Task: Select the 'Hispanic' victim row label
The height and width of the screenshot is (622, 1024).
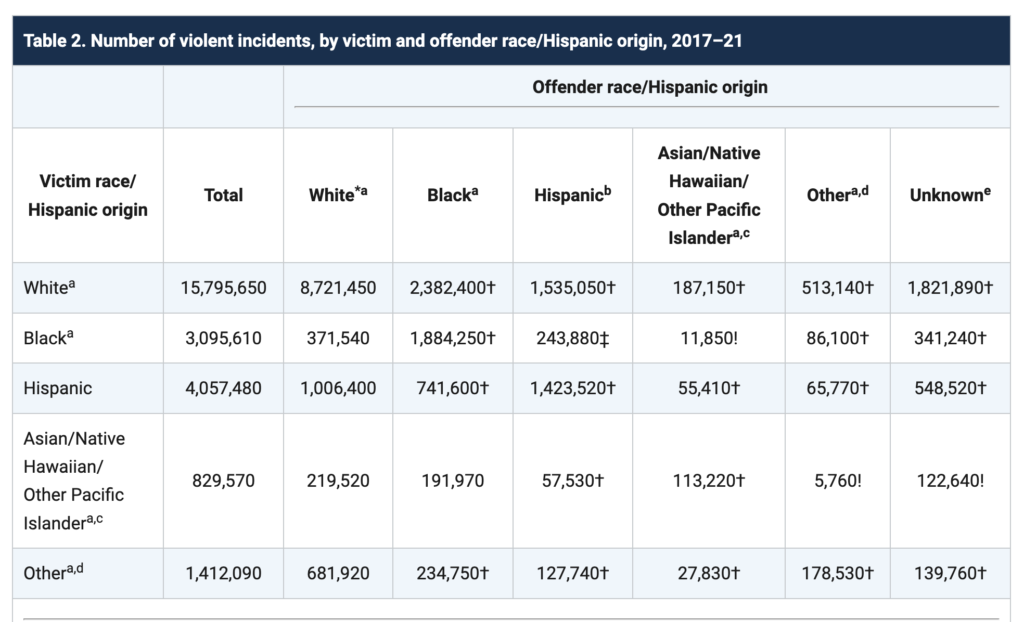Action: tap(57, 388)
